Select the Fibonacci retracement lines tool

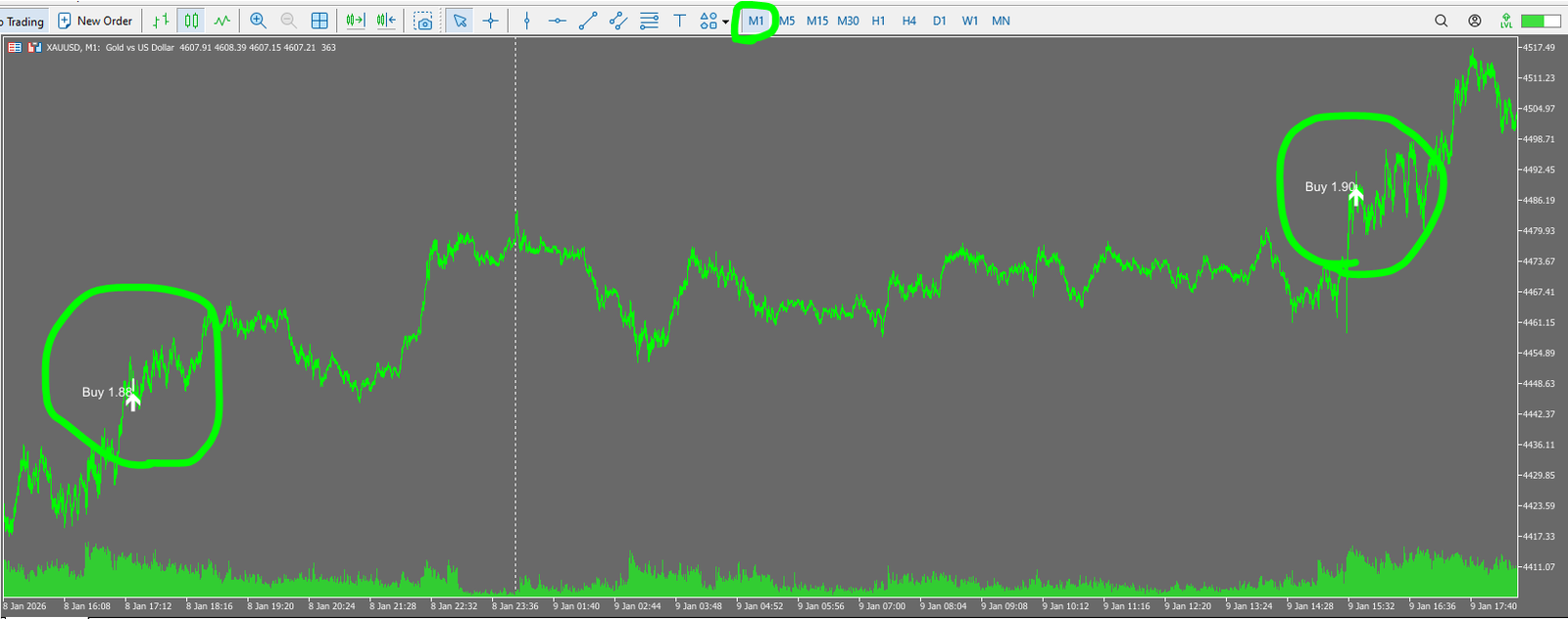point(649,21)
